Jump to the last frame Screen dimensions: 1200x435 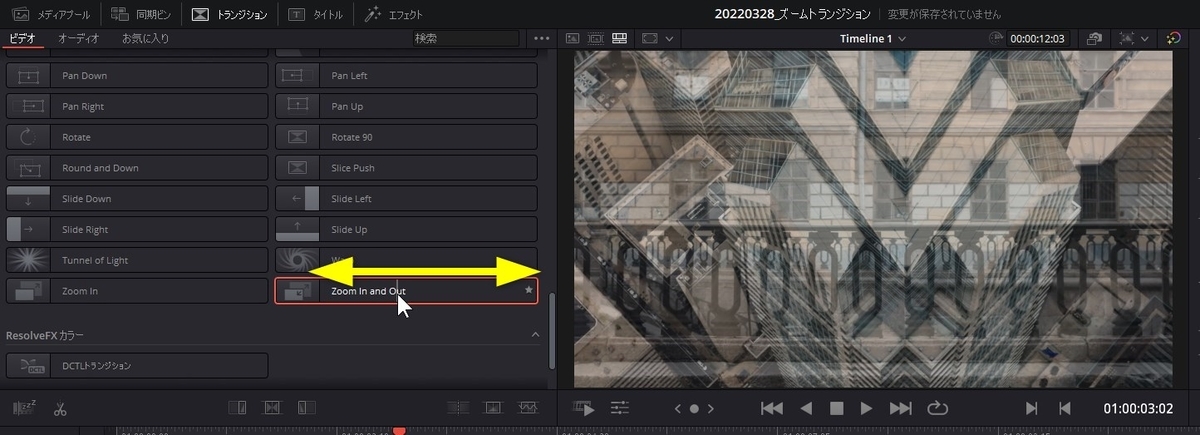(x=901, y=408)
